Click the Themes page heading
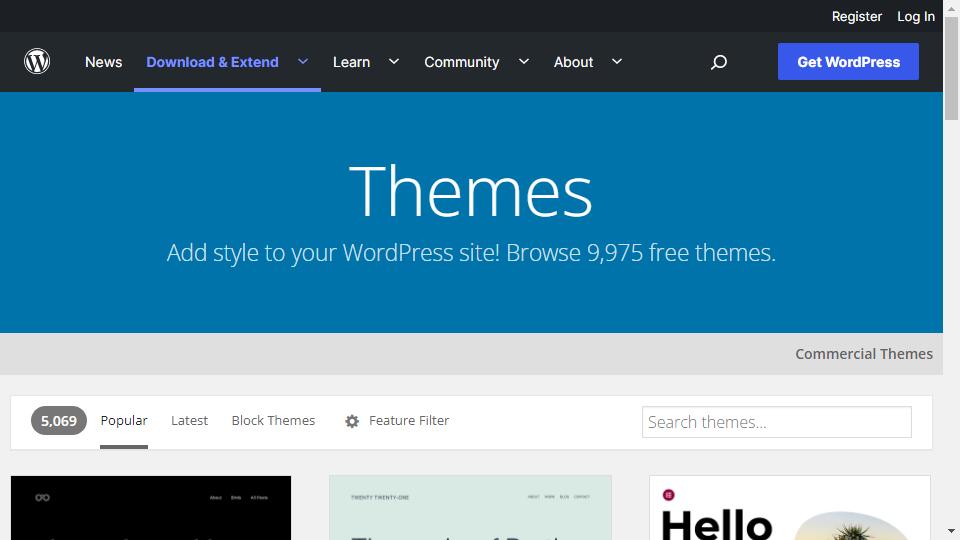This screenshot has height=540, width=960. [x=470, y=190]
